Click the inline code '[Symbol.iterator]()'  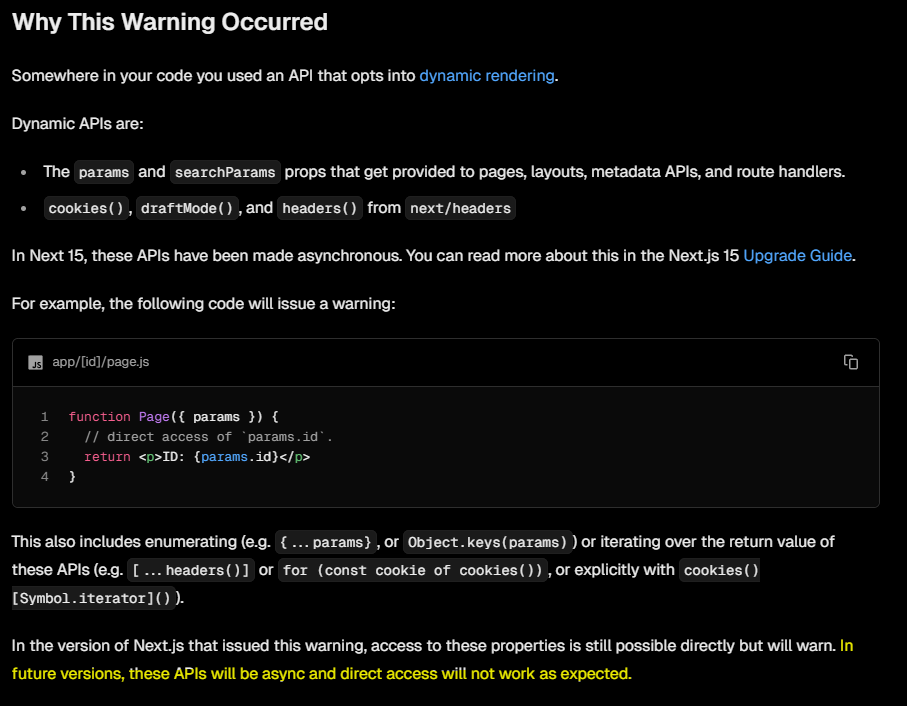click(93, 598)
